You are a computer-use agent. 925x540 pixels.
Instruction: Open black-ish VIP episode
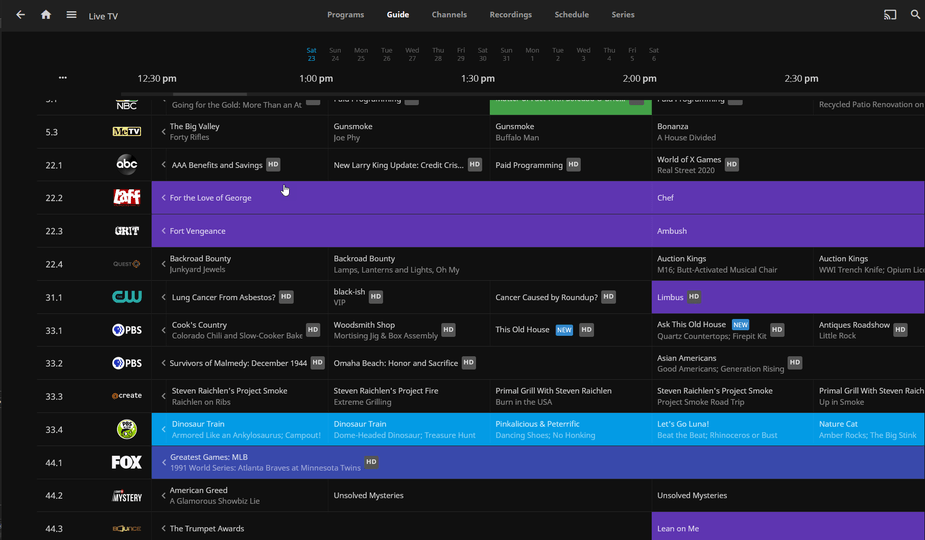(408, 297)
